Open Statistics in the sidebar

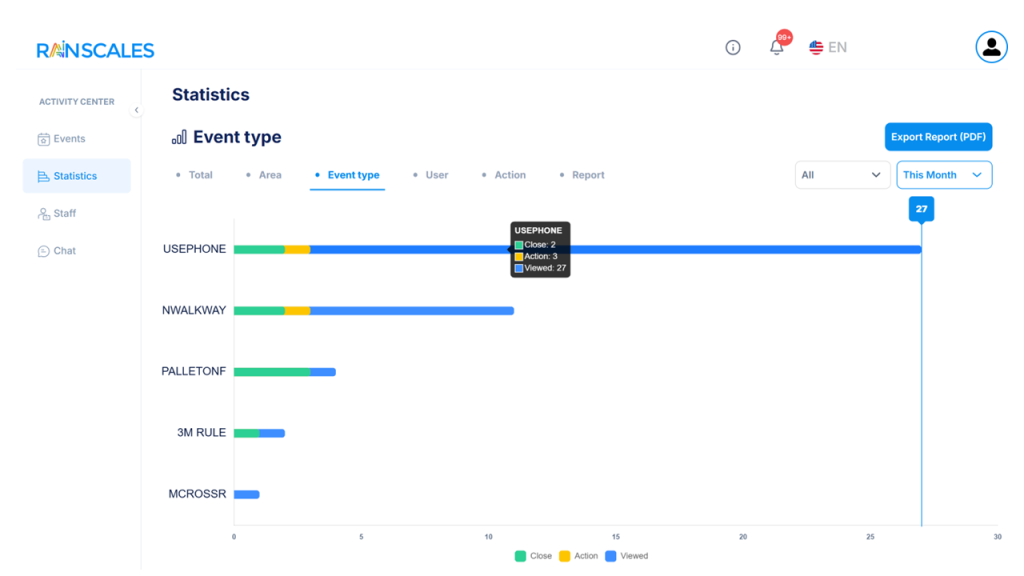coord(76,176)
